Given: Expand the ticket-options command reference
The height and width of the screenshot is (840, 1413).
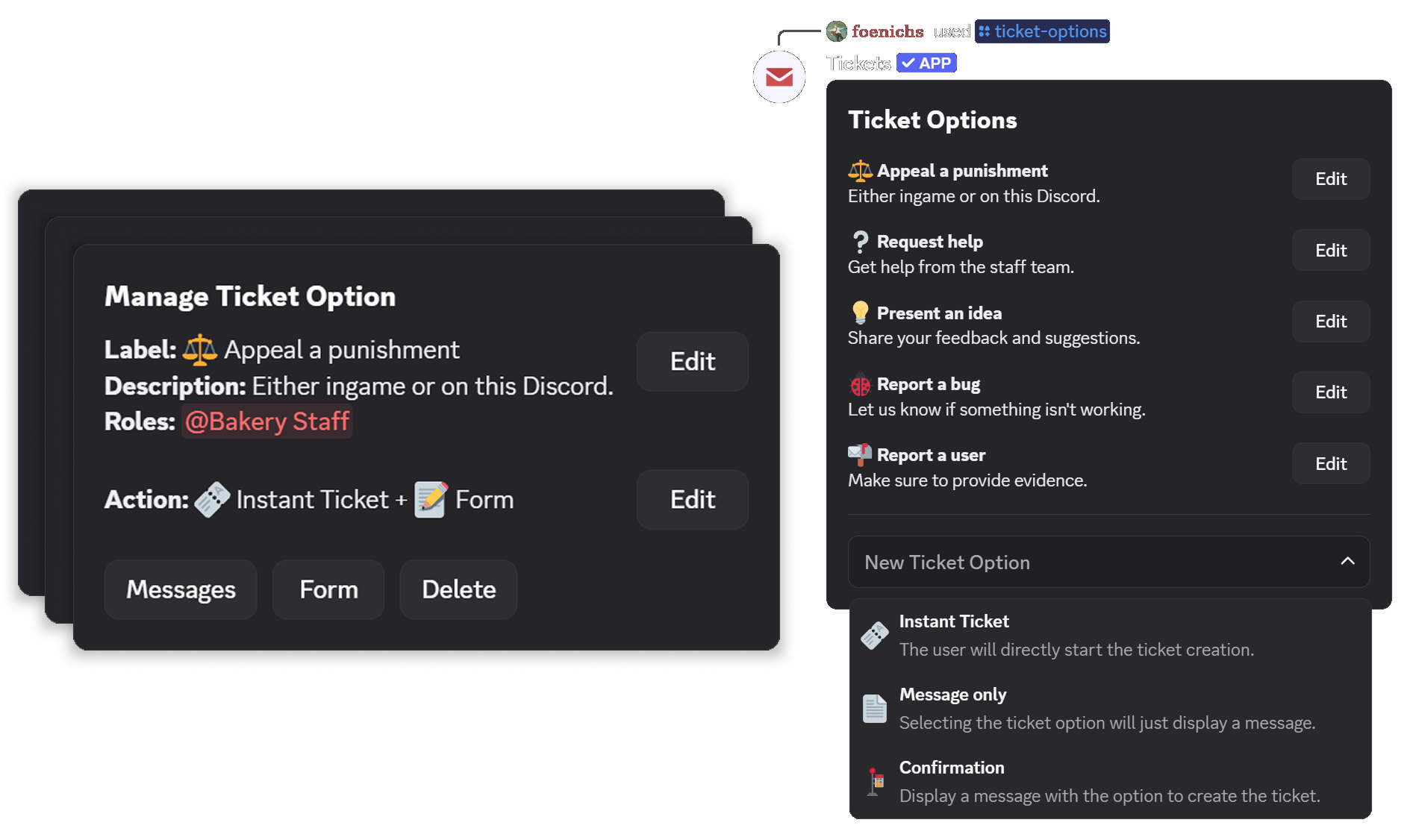Looking at the screenshot, I should pos(1042,31).
